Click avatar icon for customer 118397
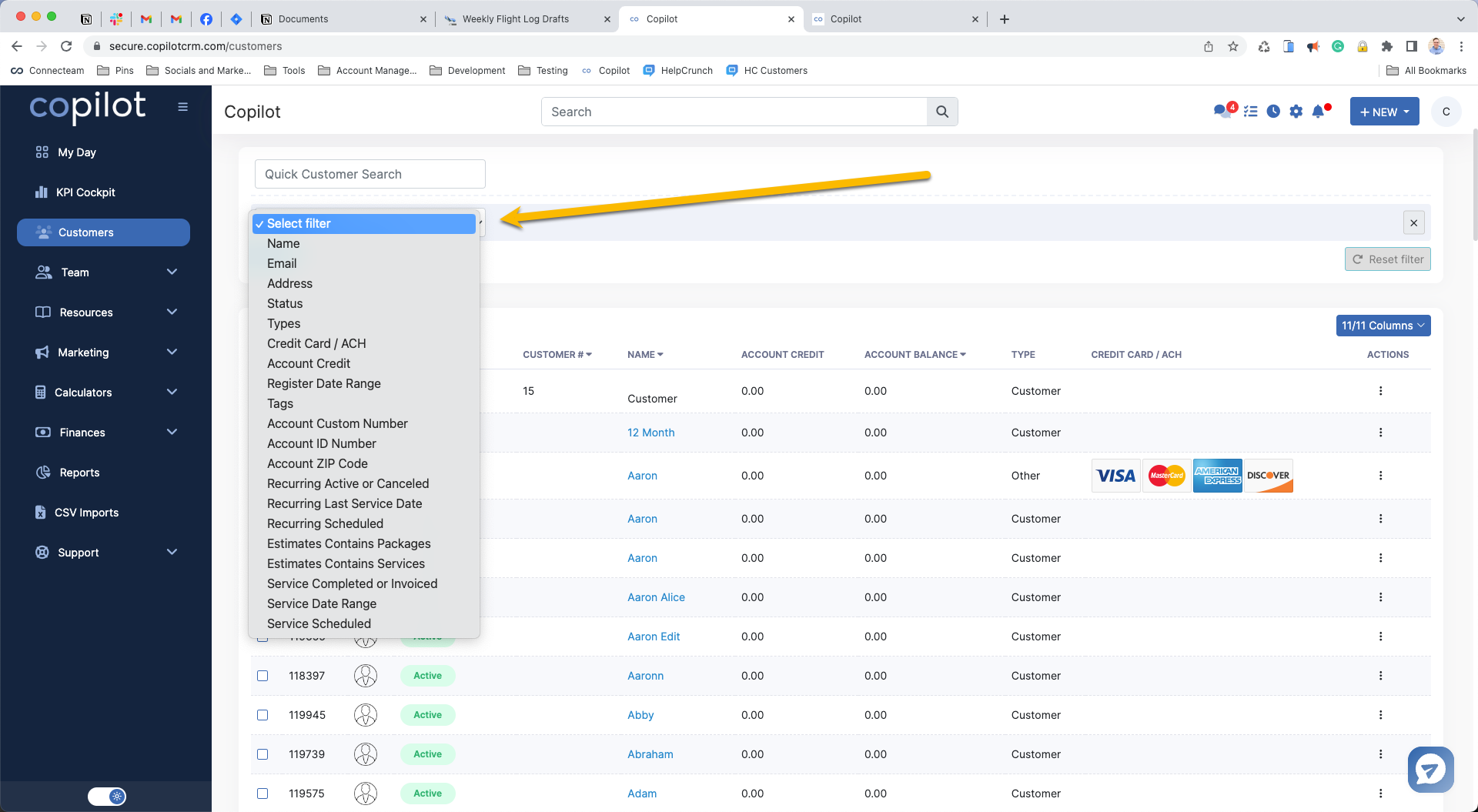This screenshot has height=812, width=1478. tap(366, 676)
